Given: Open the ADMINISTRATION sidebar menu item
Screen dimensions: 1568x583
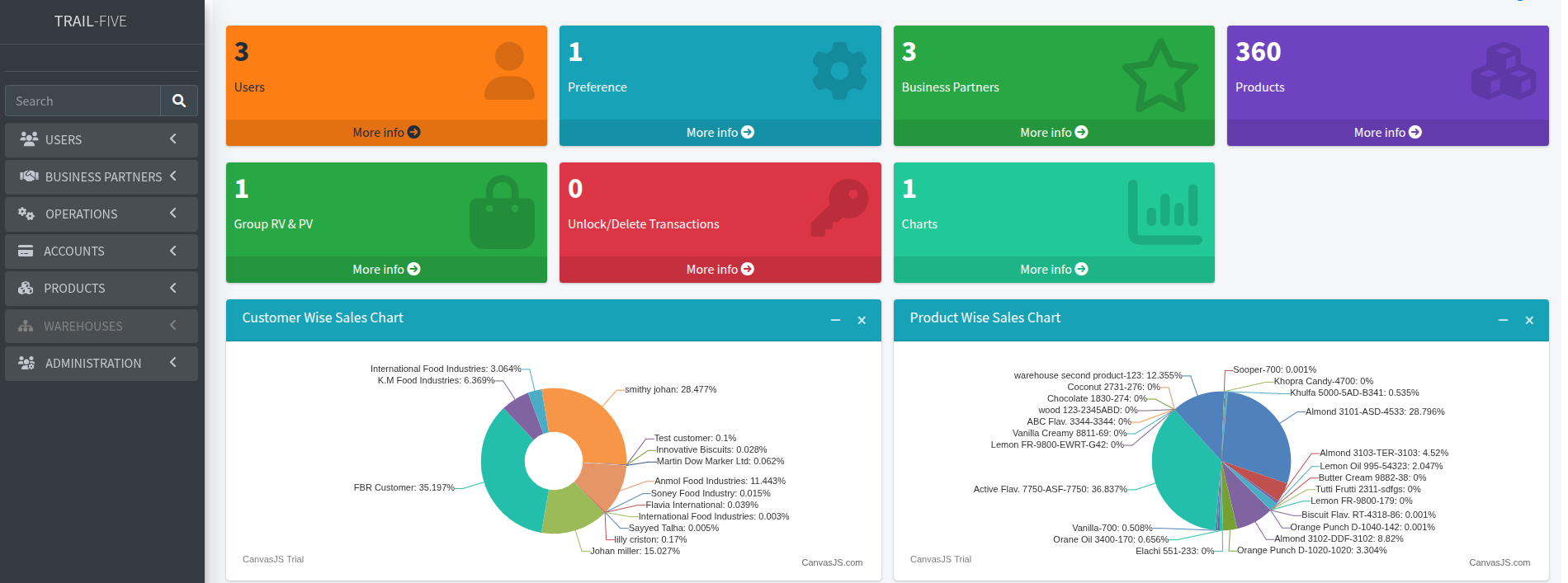Looking at the screenshot, I should [x=102, y=363].
